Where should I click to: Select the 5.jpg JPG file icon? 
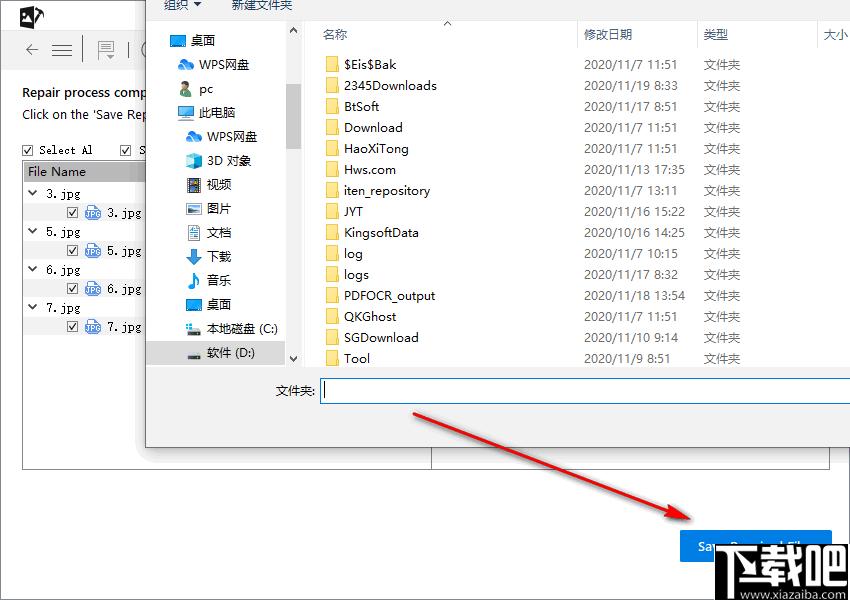93,250
